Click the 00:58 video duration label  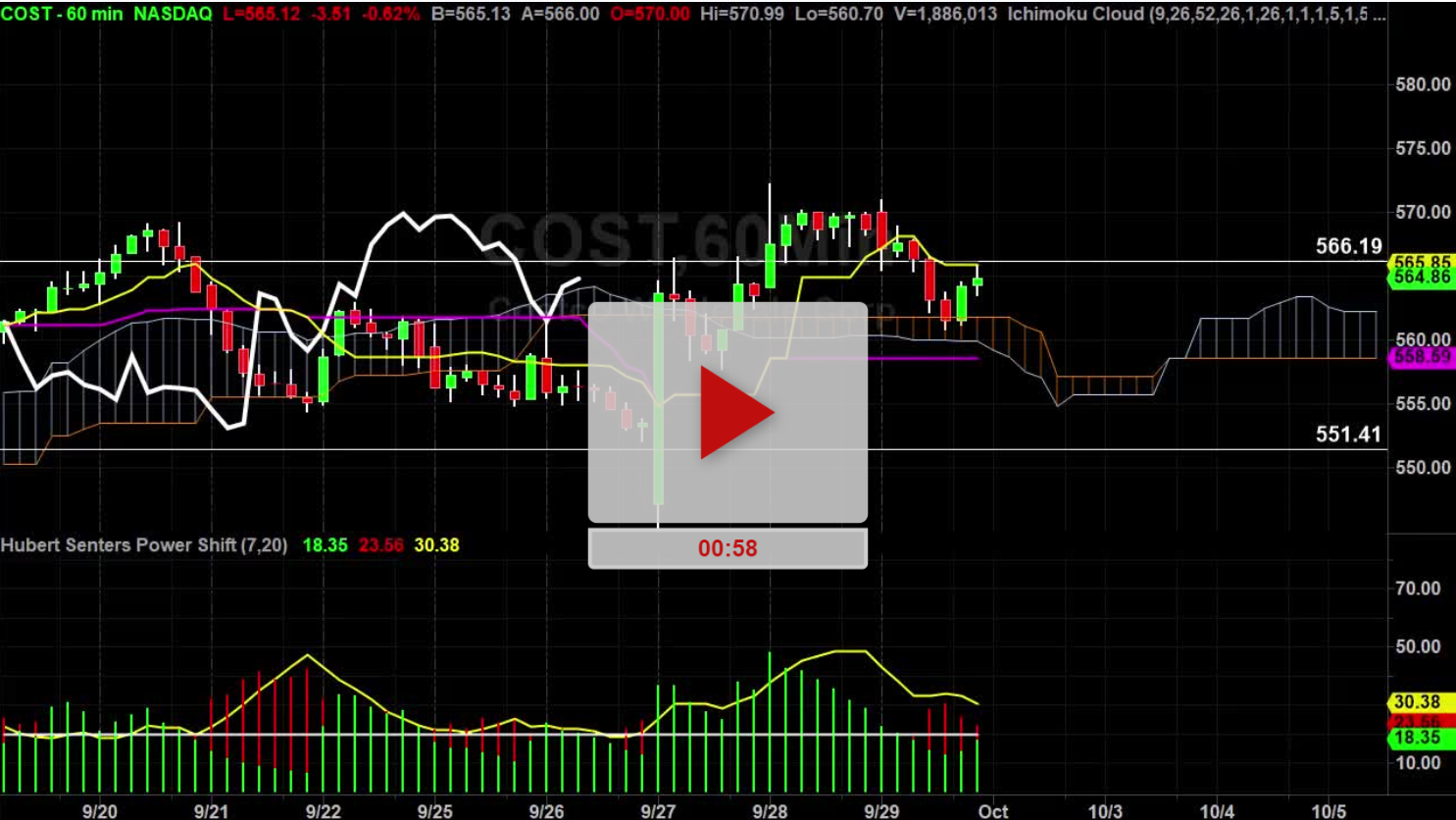point(728,548)
